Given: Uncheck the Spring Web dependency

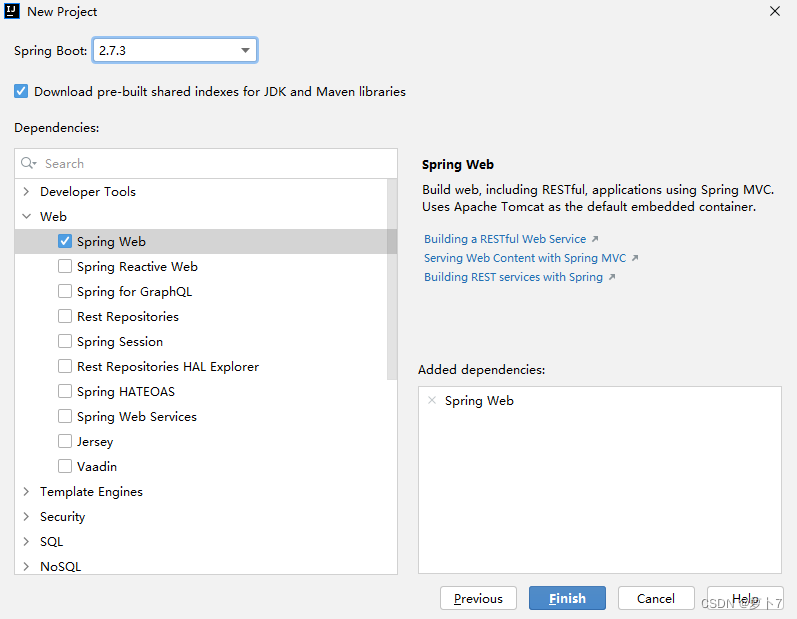Looking at the screenshot, I should click(65, 241).
